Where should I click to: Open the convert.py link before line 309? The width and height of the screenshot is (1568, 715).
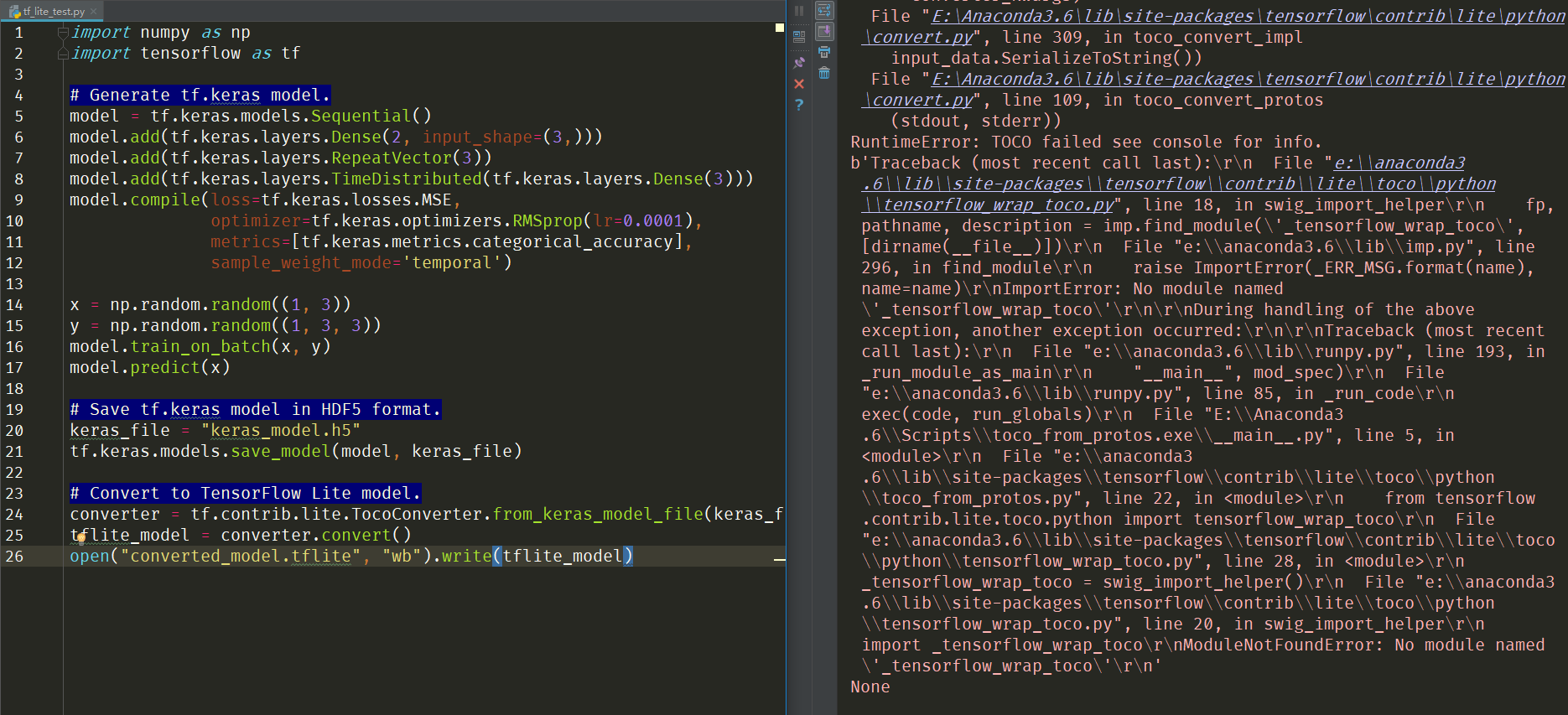(x=917, y=37)
